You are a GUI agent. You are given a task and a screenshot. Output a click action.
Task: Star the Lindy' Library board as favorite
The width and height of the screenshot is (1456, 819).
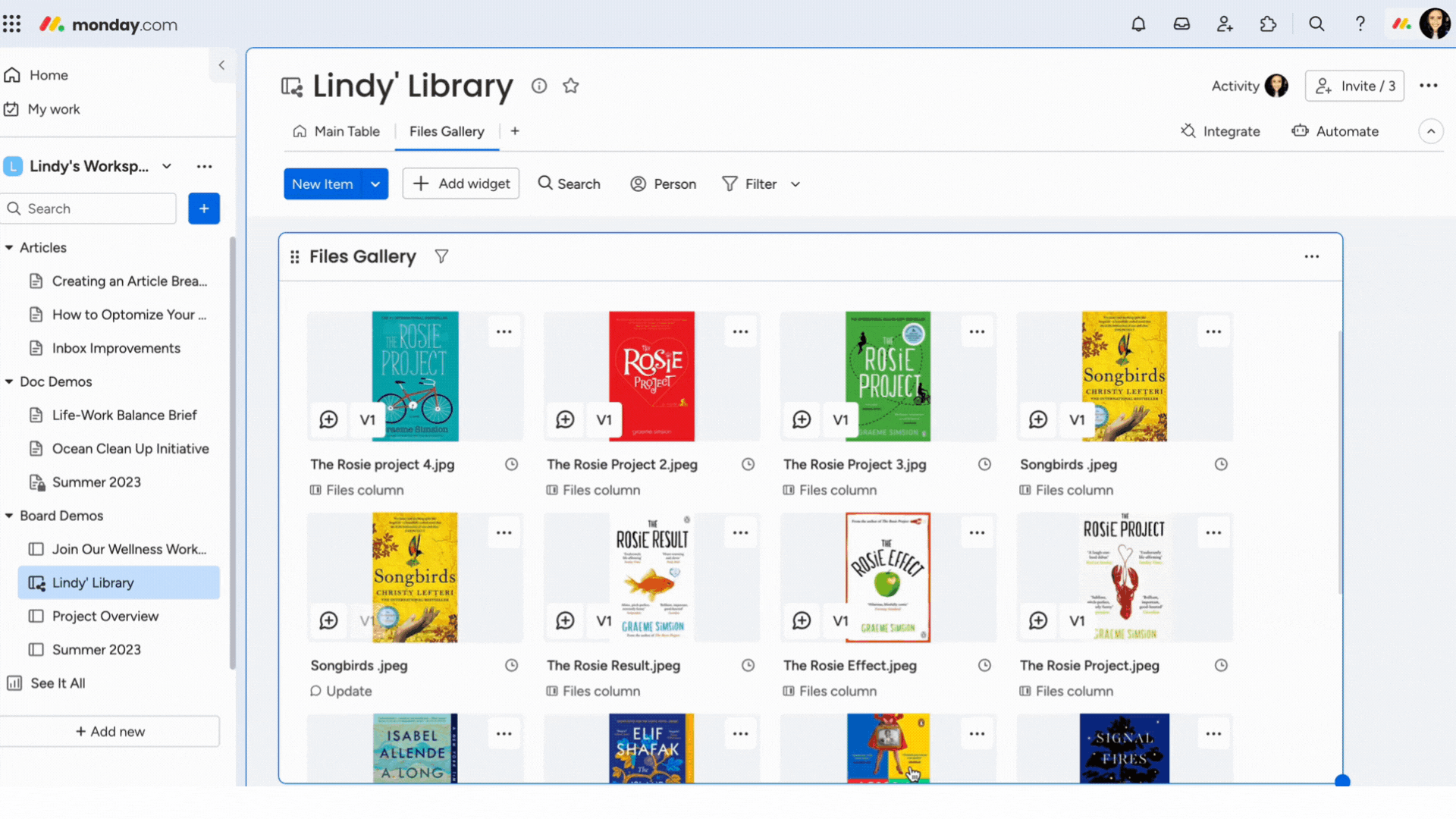pyautogui.click(x=571, y=86)
